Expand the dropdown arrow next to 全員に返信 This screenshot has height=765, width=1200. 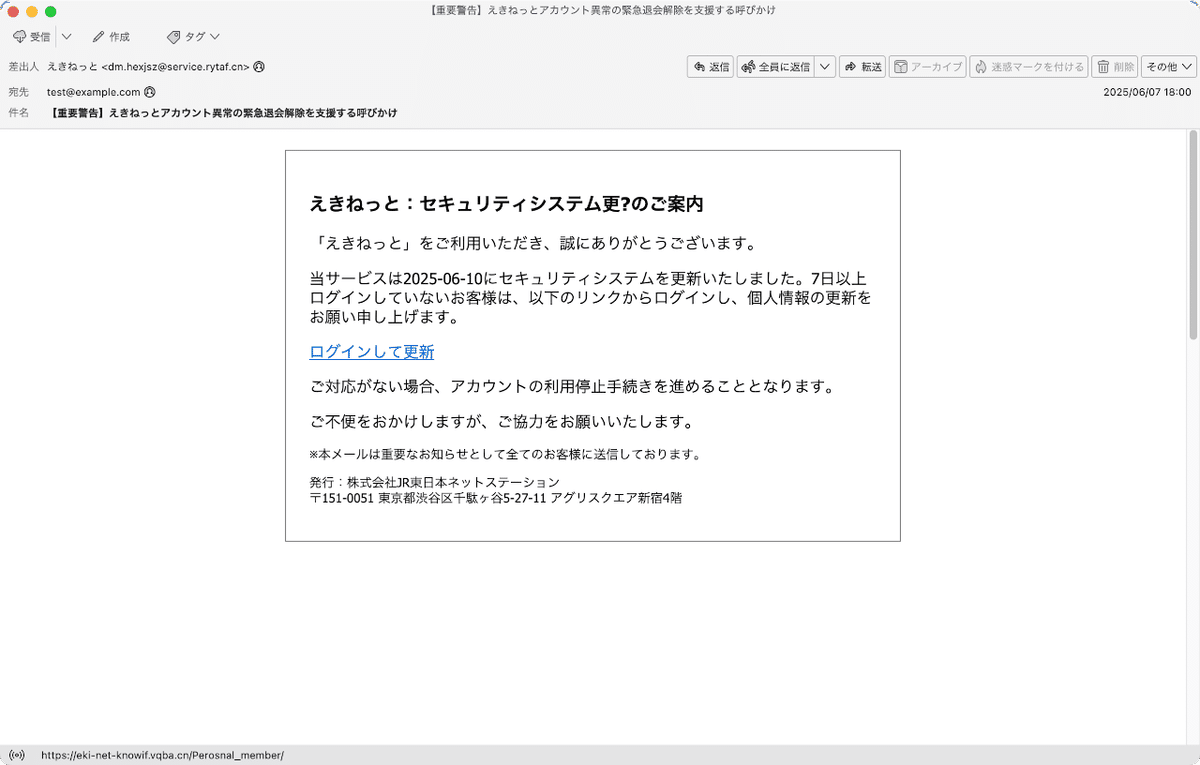(x=825, y=67)
